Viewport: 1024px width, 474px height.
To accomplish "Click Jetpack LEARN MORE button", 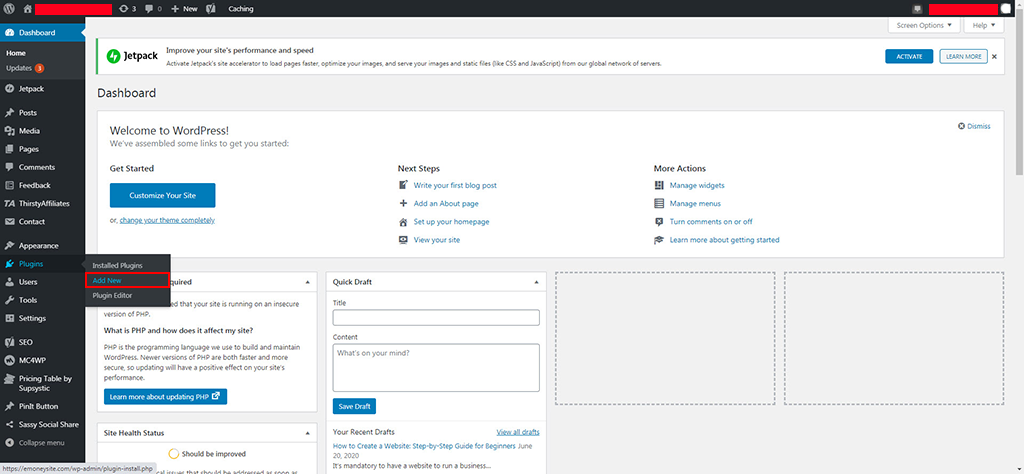I will [963, 57].
